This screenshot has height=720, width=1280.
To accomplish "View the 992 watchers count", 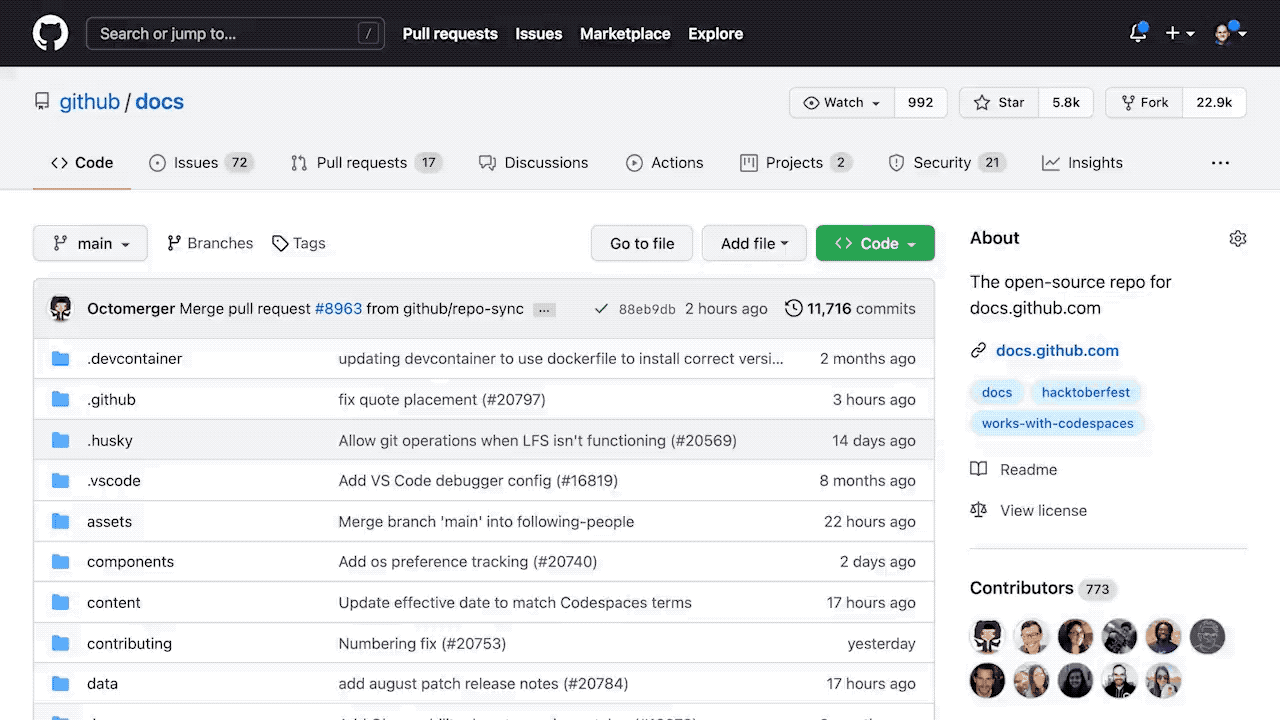I will pos(920,103).
